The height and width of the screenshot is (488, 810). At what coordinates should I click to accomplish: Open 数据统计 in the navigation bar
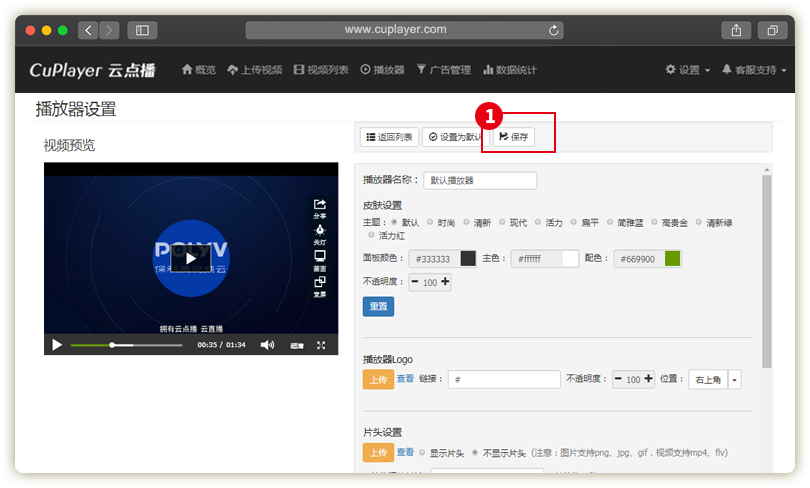click(x=510, y=70)
